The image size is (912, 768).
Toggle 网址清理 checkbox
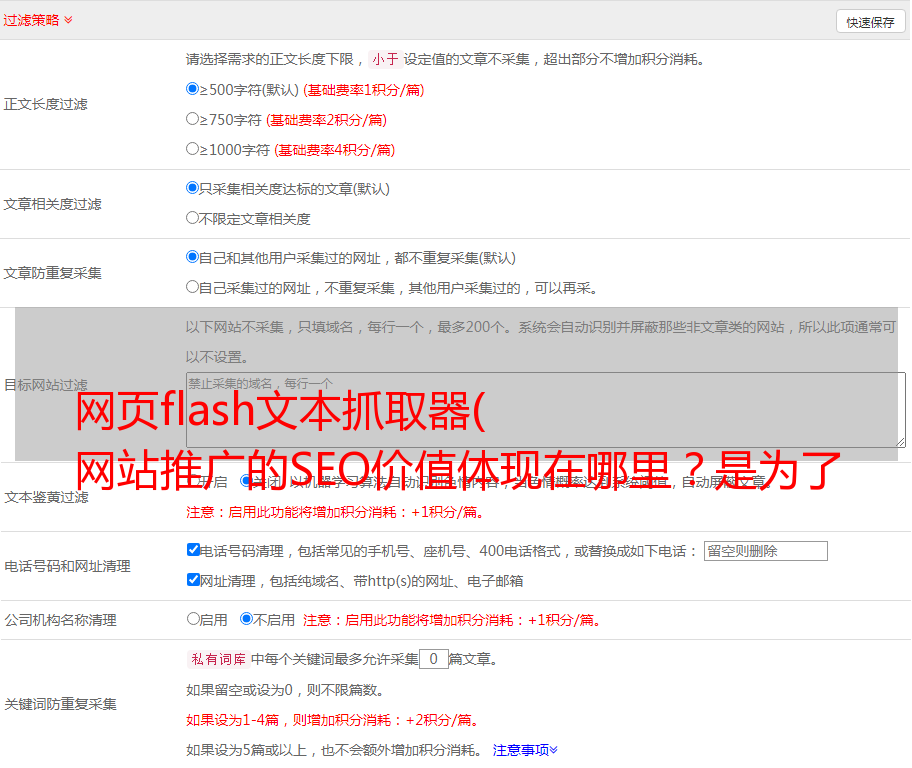point(193,579)
